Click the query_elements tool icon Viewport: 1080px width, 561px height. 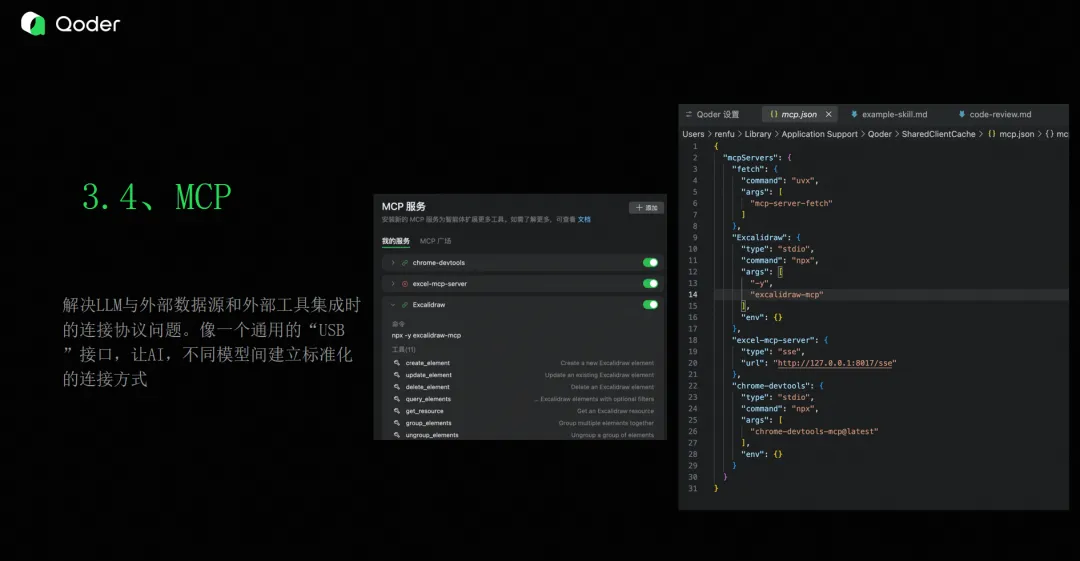(x=397, y=399)
